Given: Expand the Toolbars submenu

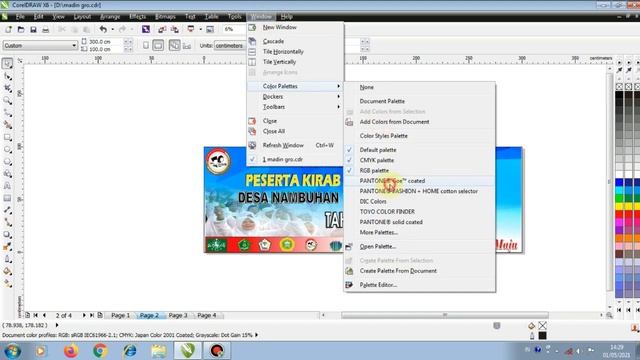Looking at the screenshot, I should pos(295,107).
